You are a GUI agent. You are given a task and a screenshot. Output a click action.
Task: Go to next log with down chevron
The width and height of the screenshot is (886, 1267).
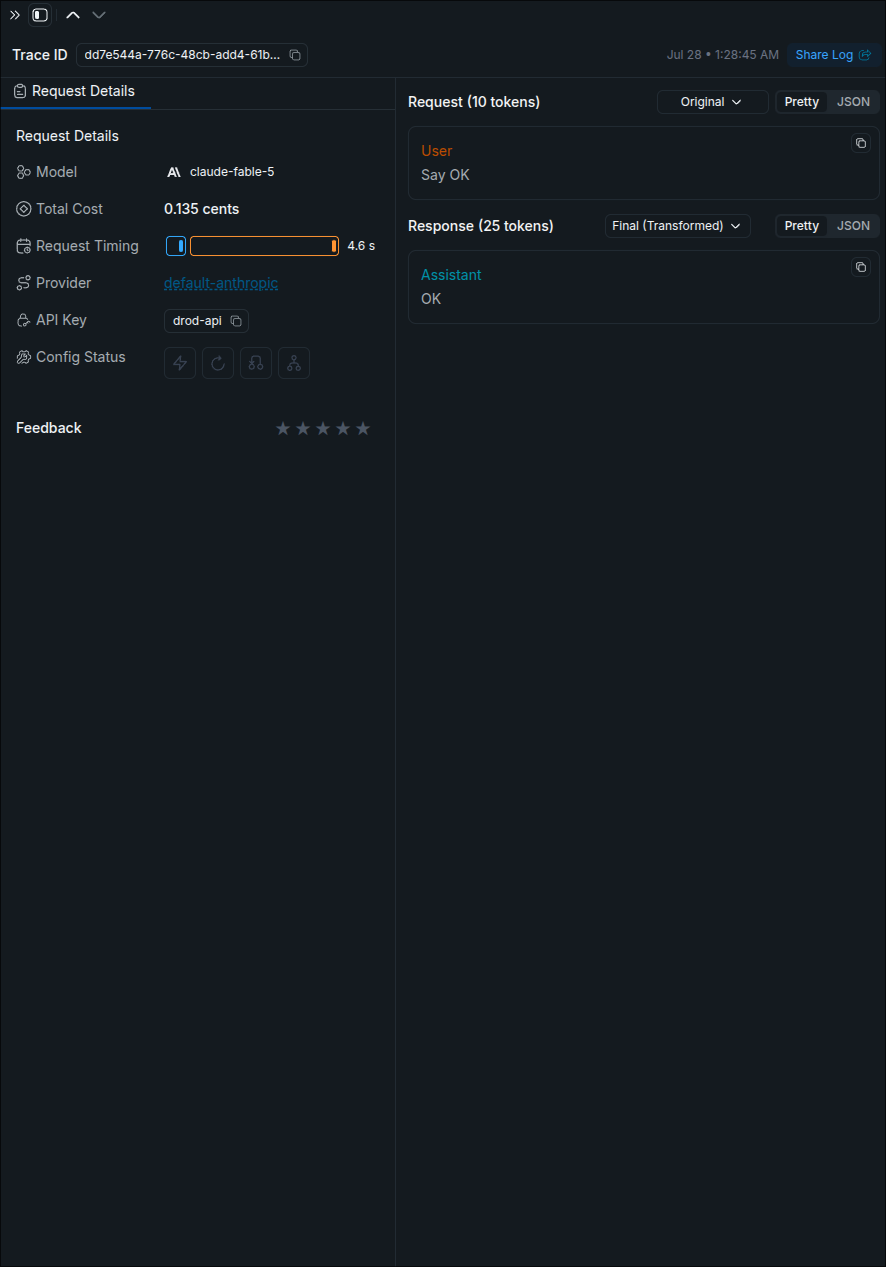(99, 15)
